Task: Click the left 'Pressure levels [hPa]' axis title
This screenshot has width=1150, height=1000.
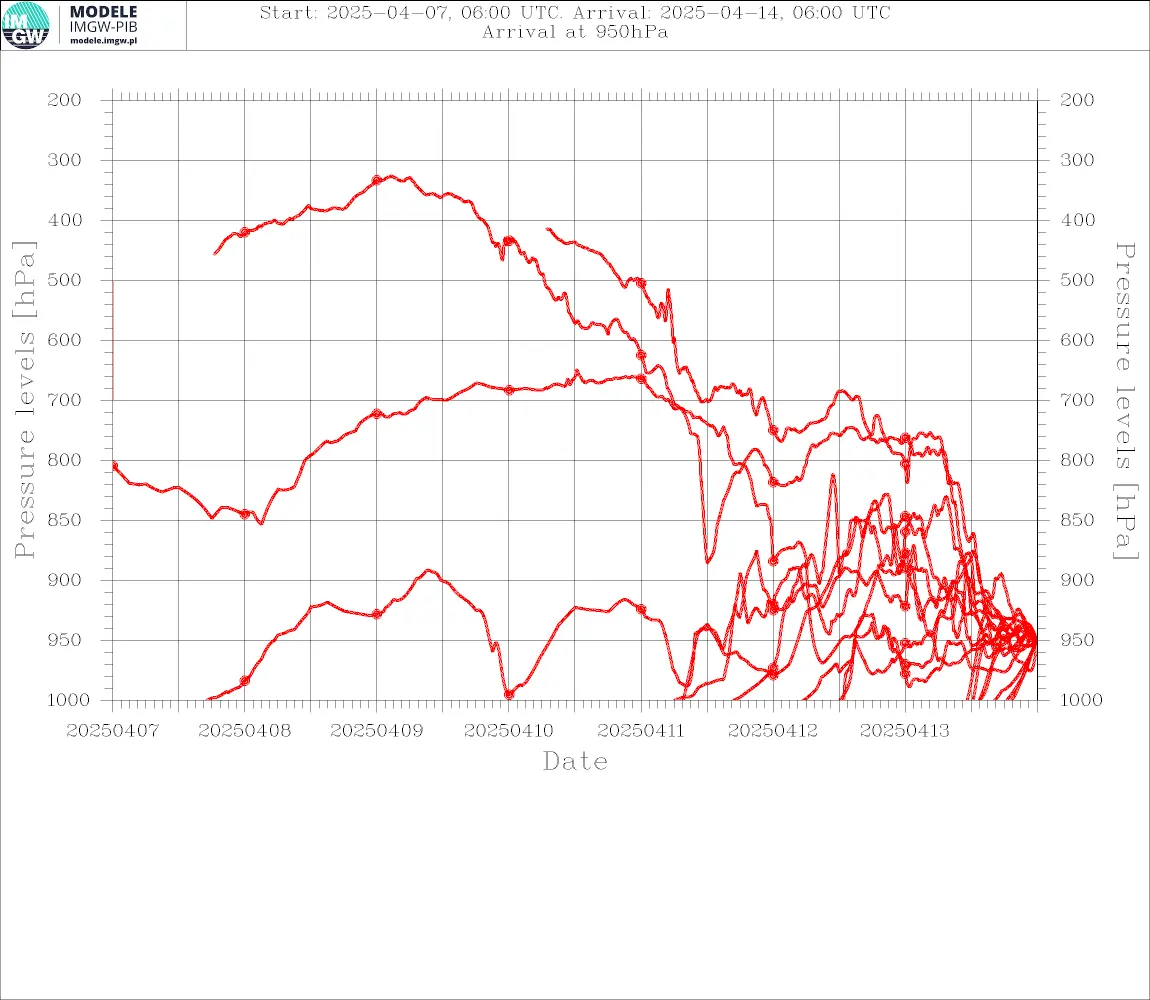Action: click(x=23, y=400)
